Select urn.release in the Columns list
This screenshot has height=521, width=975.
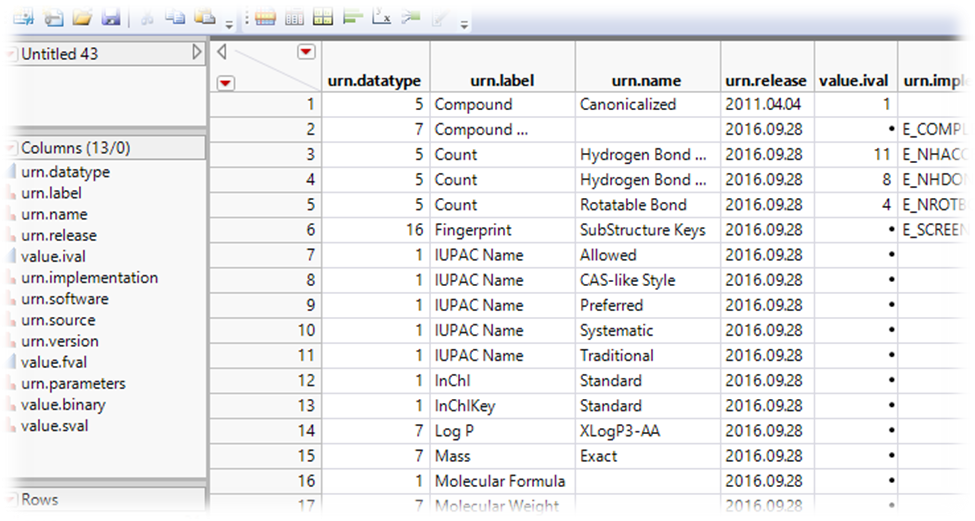click(x=58, y=236)
